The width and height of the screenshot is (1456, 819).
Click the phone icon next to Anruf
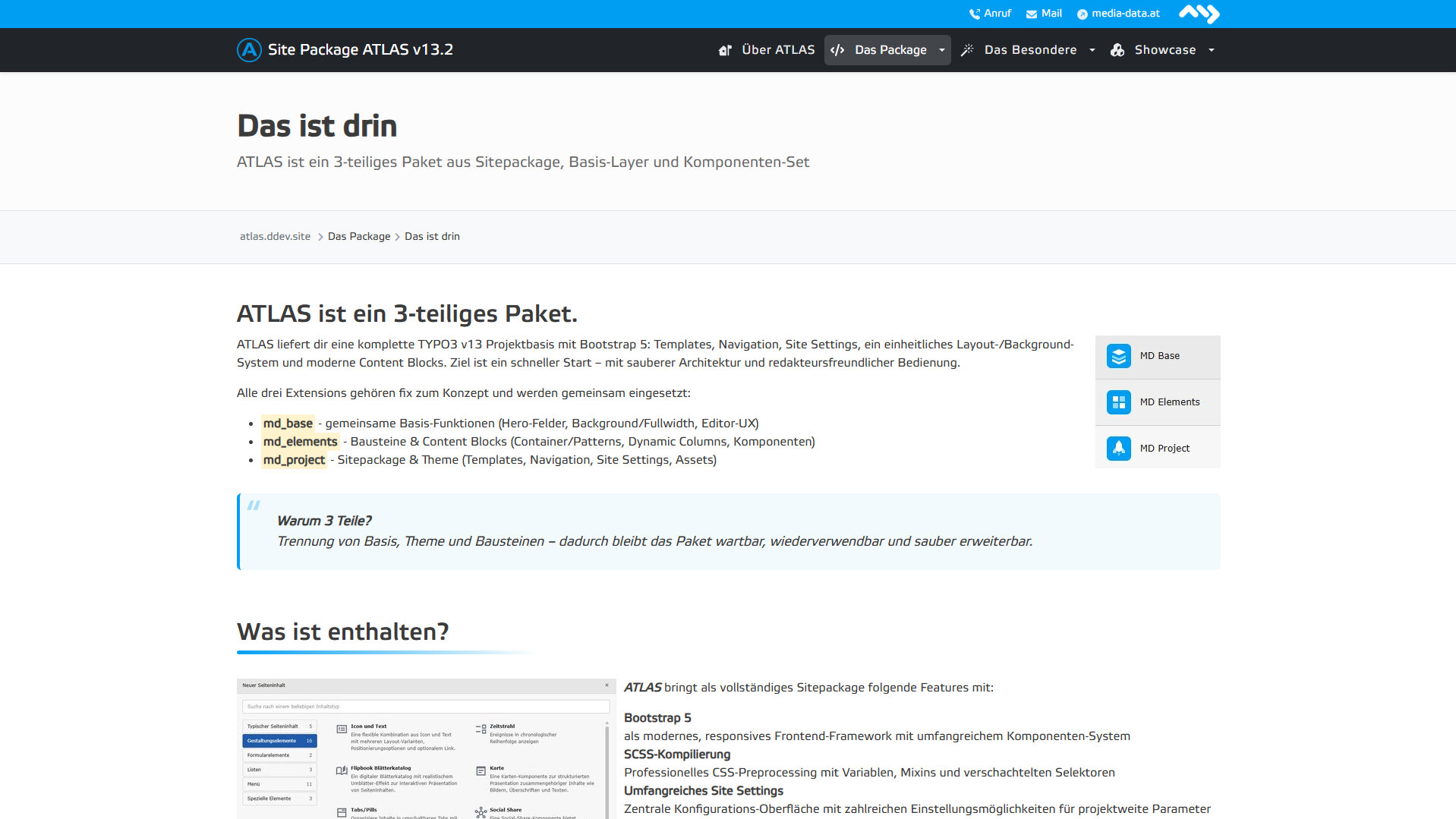pyautogui.click(x=974, y=14)
